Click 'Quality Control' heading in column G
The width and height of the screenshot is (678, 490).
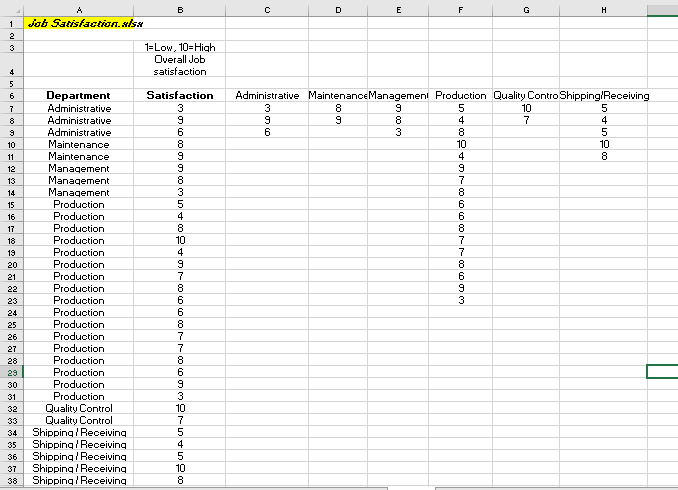(526, 96)
